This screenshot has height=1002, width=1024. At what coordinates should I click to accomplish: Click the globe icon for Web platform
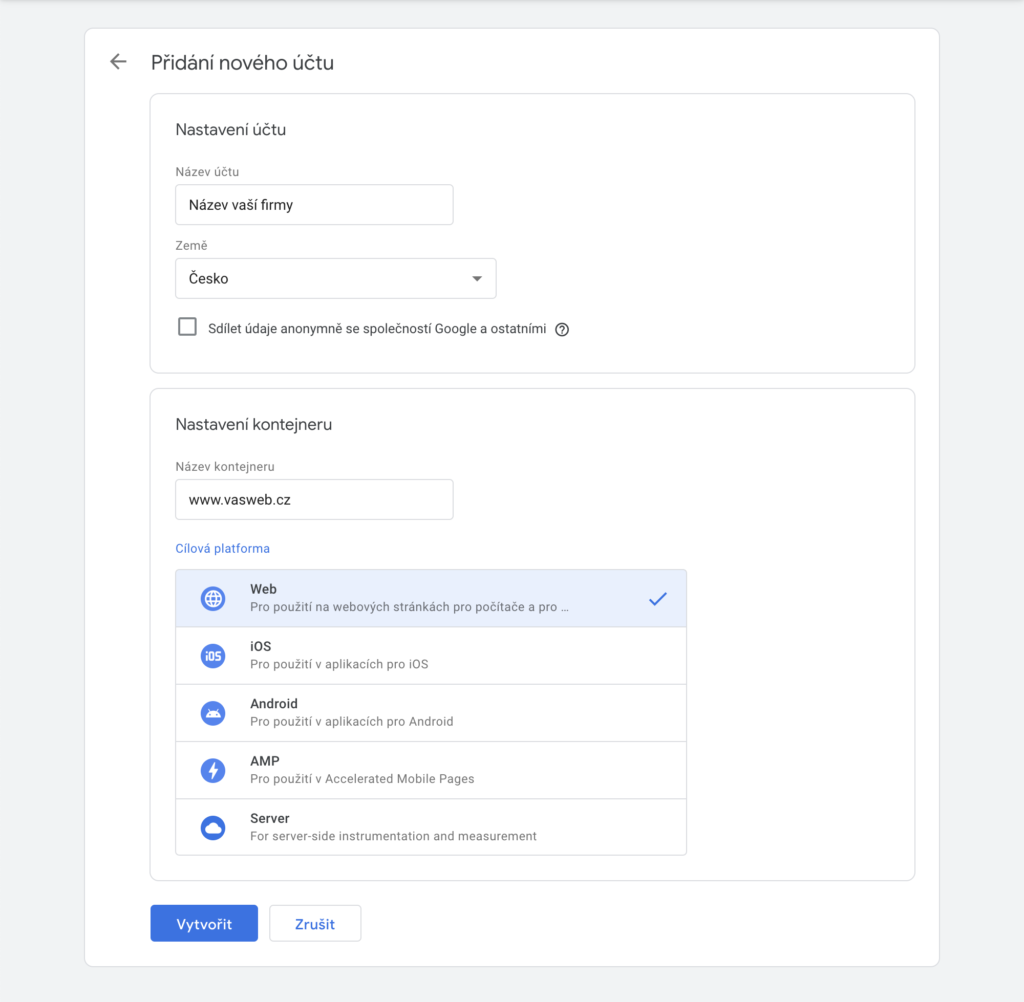[x=213, y=599]
